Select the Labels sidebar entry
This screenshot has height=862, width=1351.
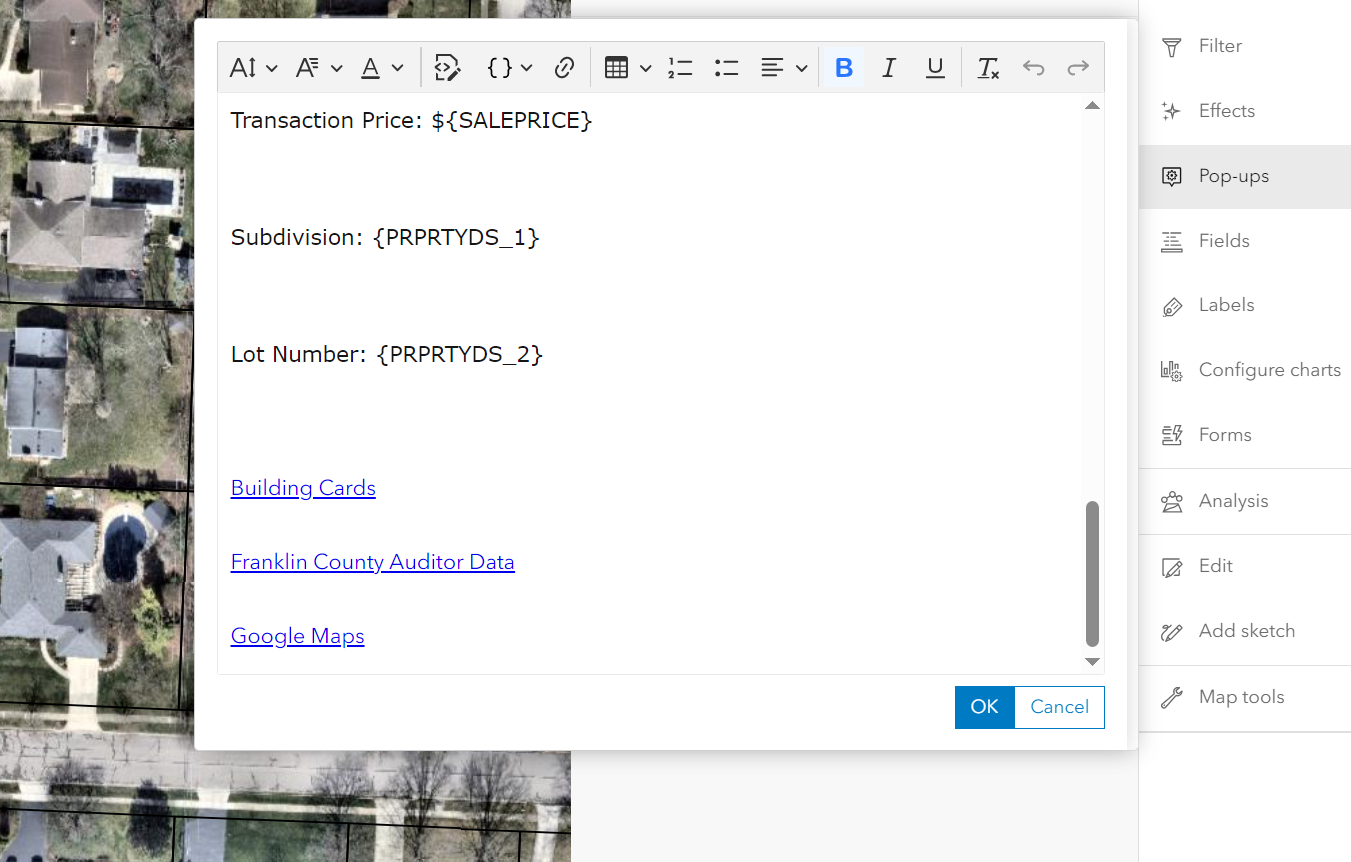click(x=1227, y=305)
